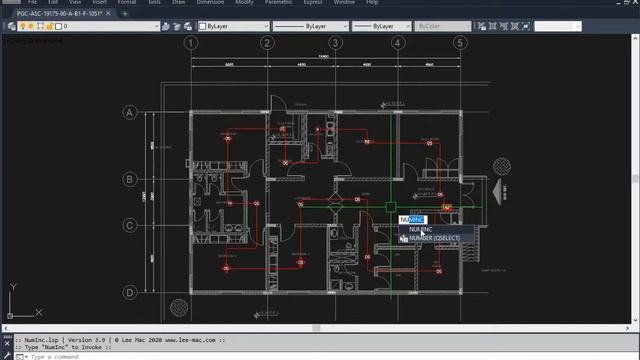Open the ByLayer lineweight dropdown
Image resolution: width=640 pixels, height=360 pixels.
[x=381, y=27]
